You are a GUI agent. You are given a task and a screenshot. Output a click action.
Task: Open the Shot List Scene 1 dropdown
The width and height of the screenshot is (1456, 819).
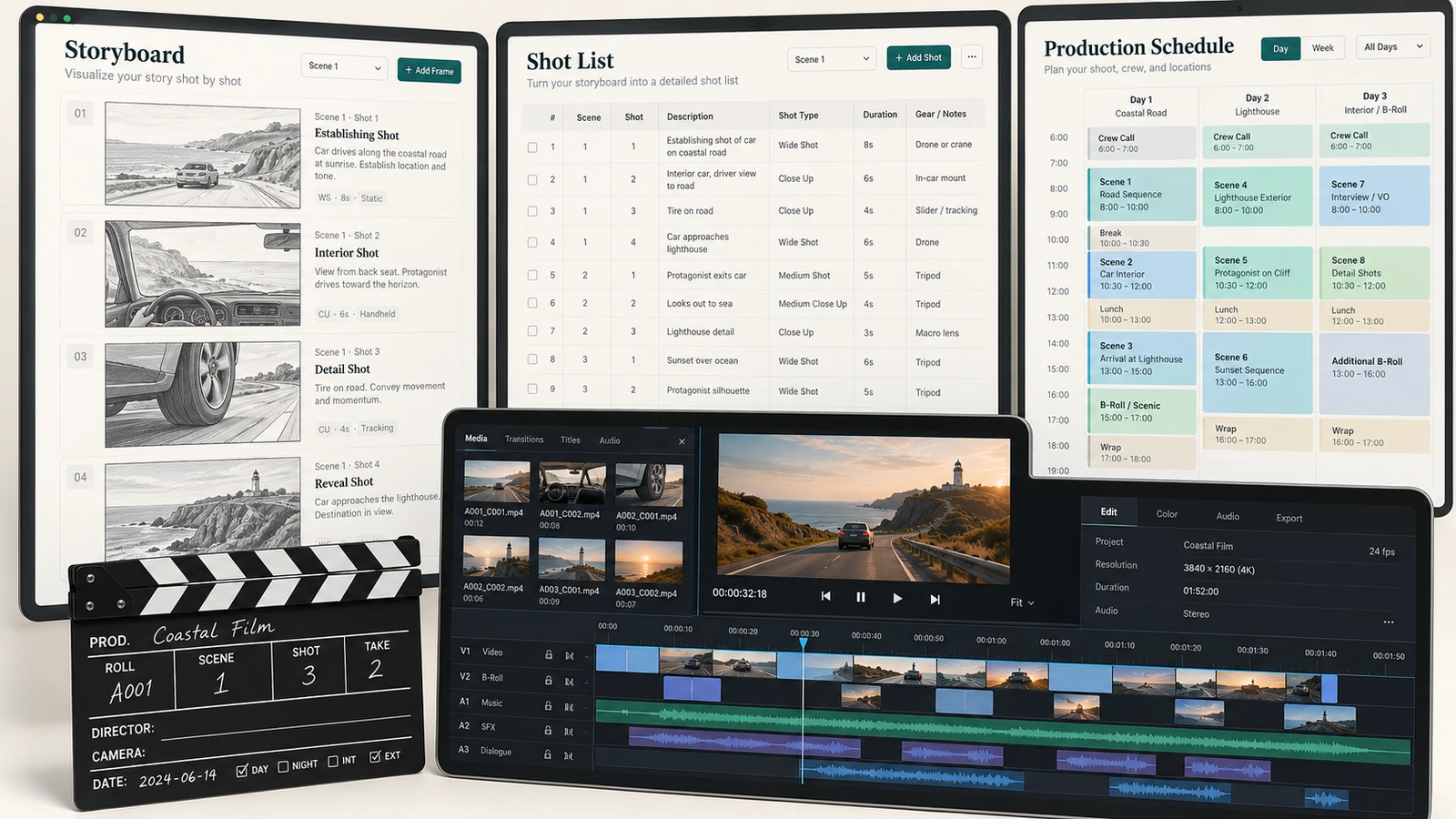click(832, 59)
